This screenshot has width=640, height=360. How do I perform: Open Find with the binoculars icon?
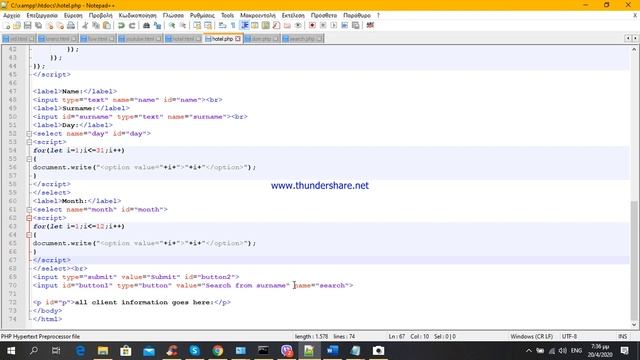tap(147, 25)
